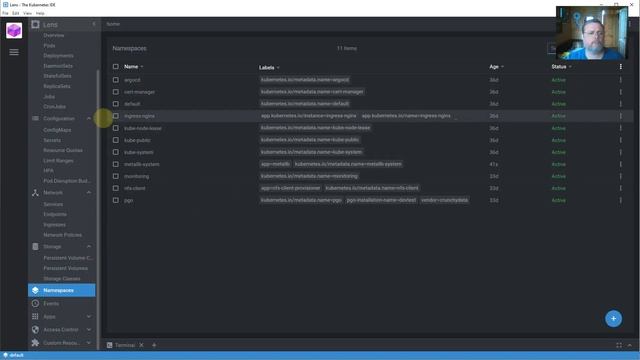The height and width of the screenshot is (360, 640).
Task: Check the monitoring namespace checkbox
Action: pyautogui.click(x=116, y=176)
